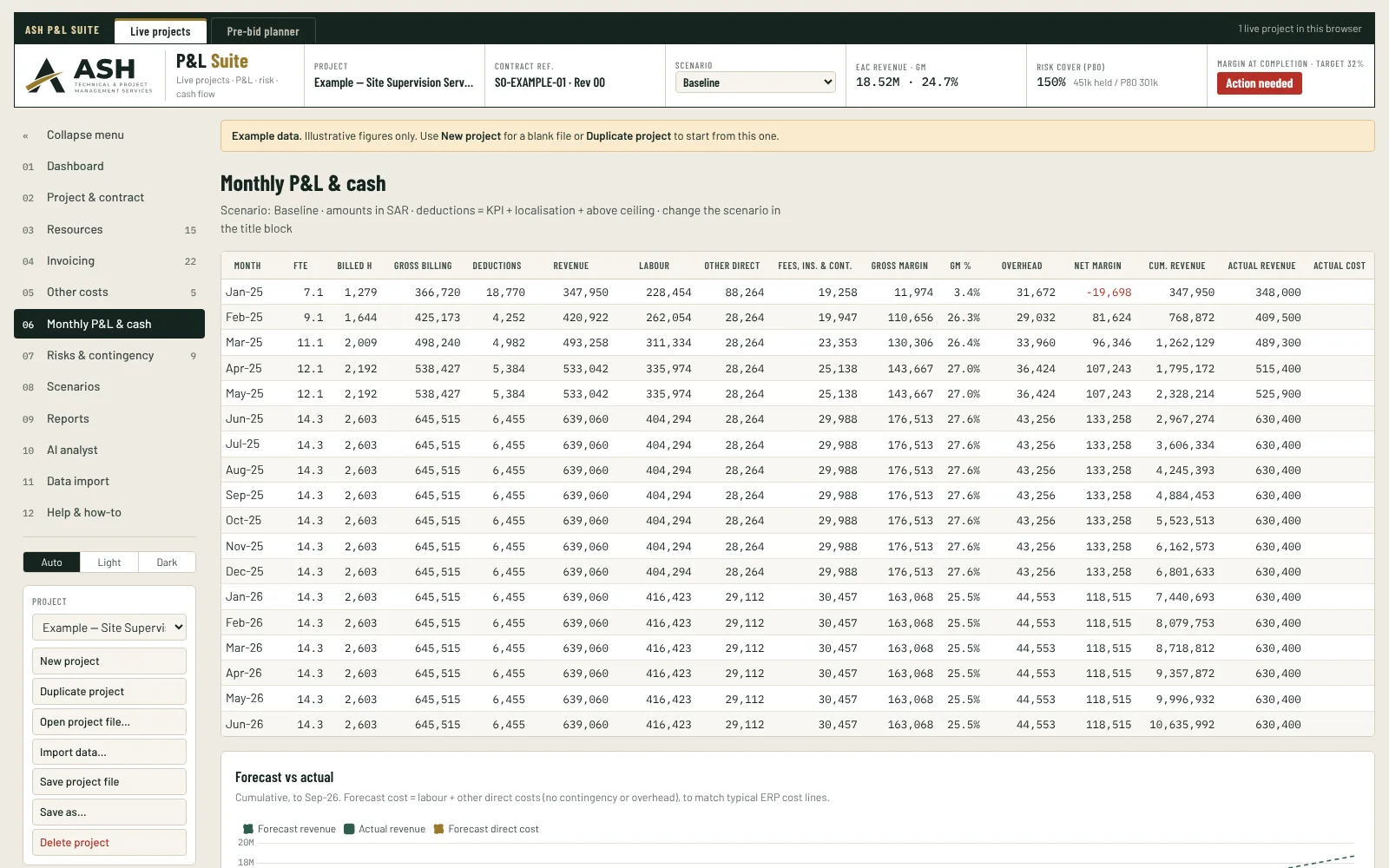This screenshot has width=1389, height=868.
Task: Click Actual revenue legend swatch
Action: click(349, 829)
